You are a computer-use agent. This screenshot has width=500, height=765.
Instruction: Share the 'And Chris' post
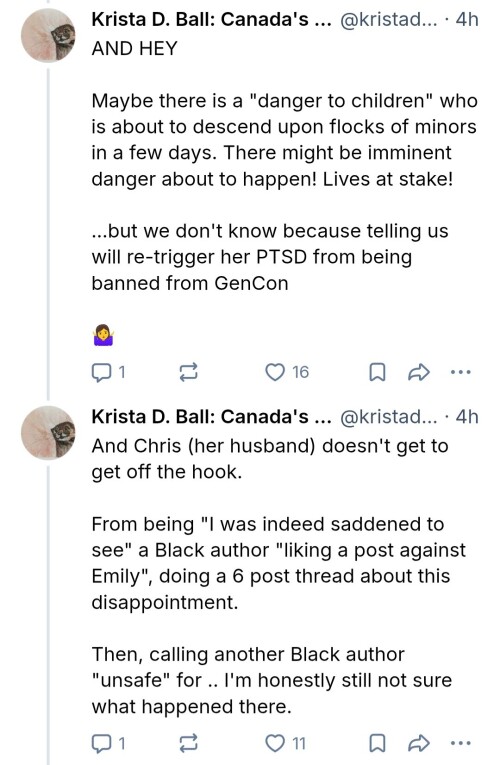pyautogui.click(x=419, y=744)
